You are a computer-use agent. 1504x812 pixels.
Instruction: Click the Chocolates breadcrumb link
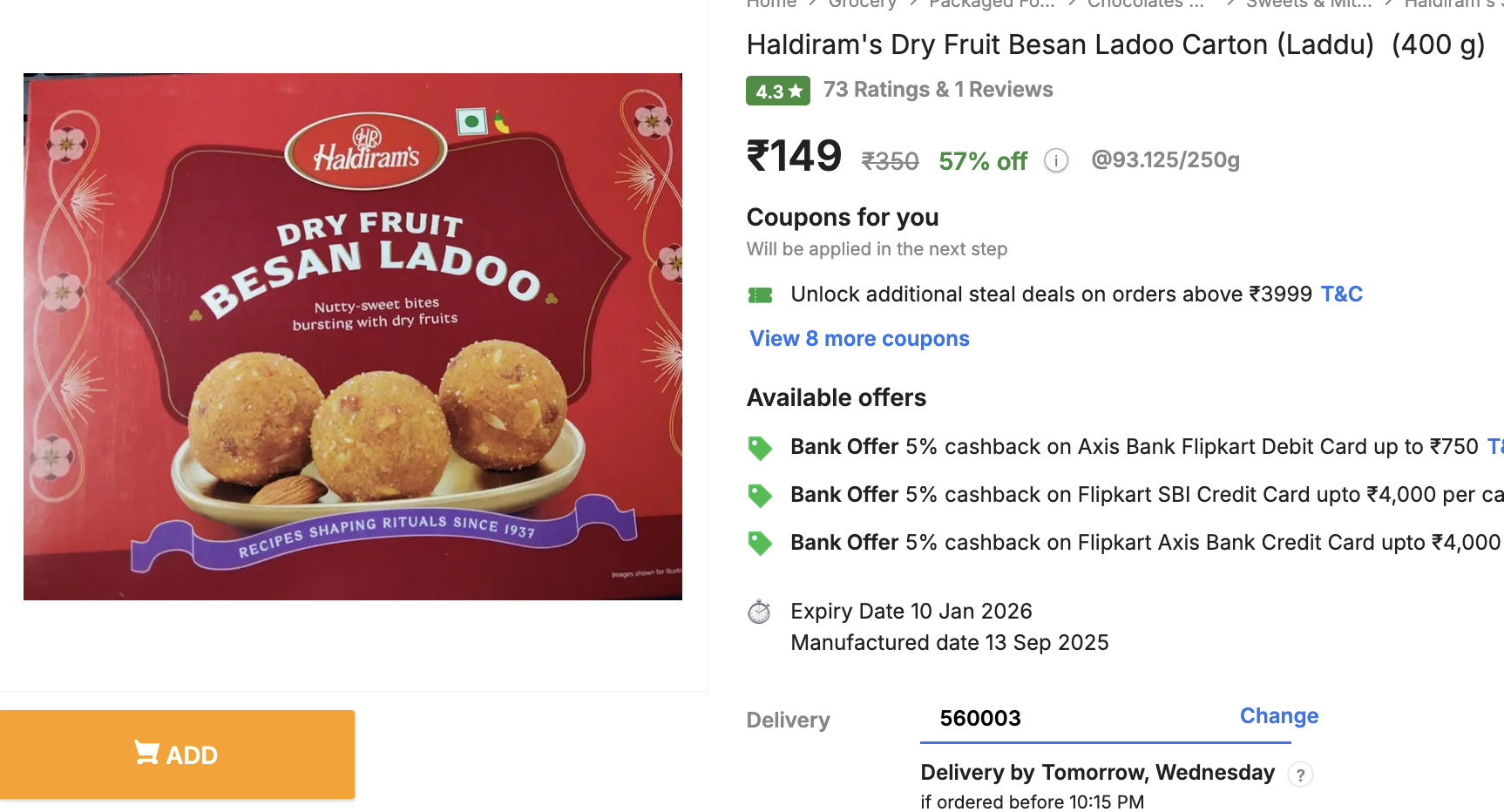pos(1145,4)
